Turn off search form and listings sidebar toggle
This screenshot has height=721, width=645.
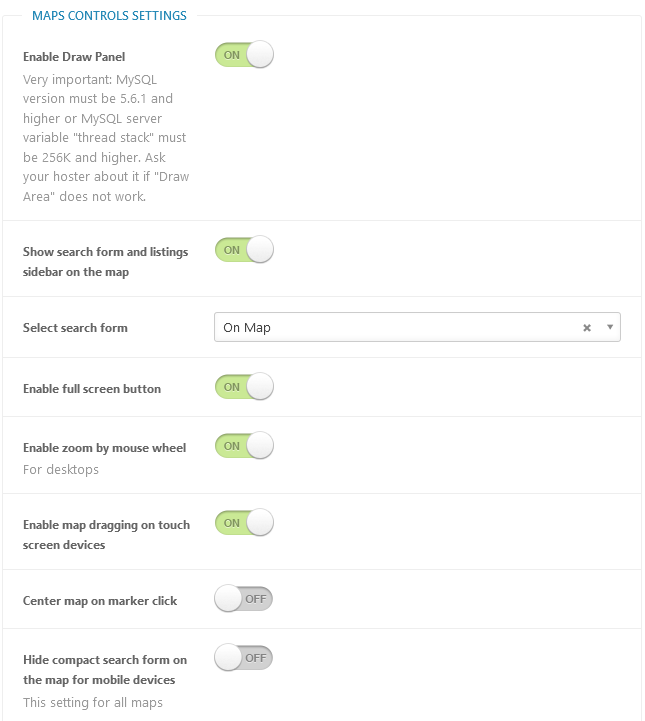244,250
